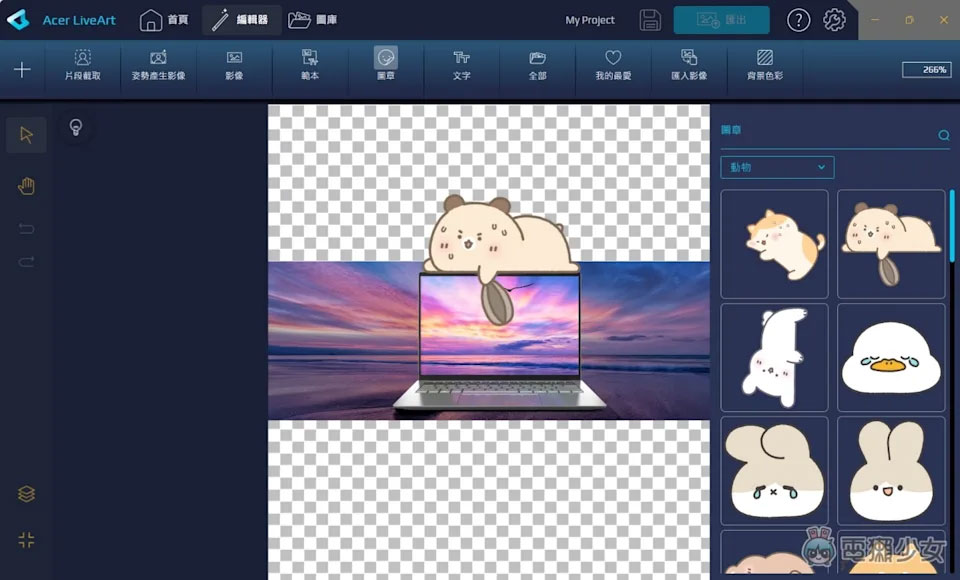Open the layers panel icon
The image size is (960, 580).
(x=26, y=494)
